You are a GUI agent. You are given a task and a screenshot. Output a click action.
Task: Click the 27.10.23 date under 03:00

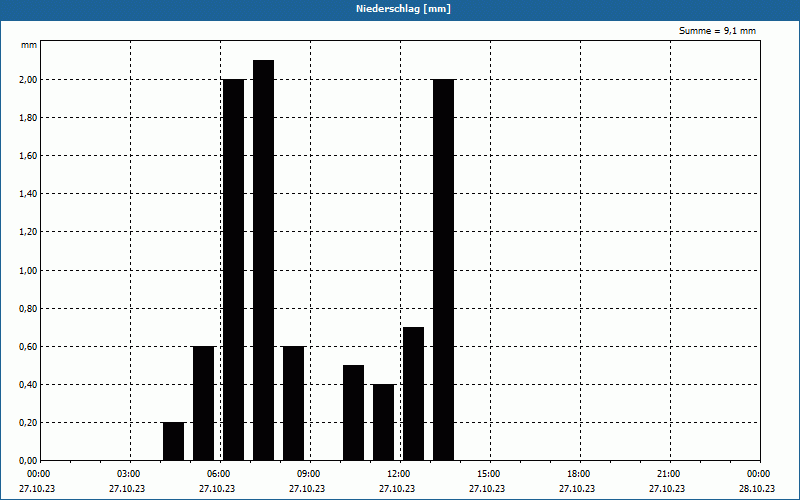(x=127, y=488)
